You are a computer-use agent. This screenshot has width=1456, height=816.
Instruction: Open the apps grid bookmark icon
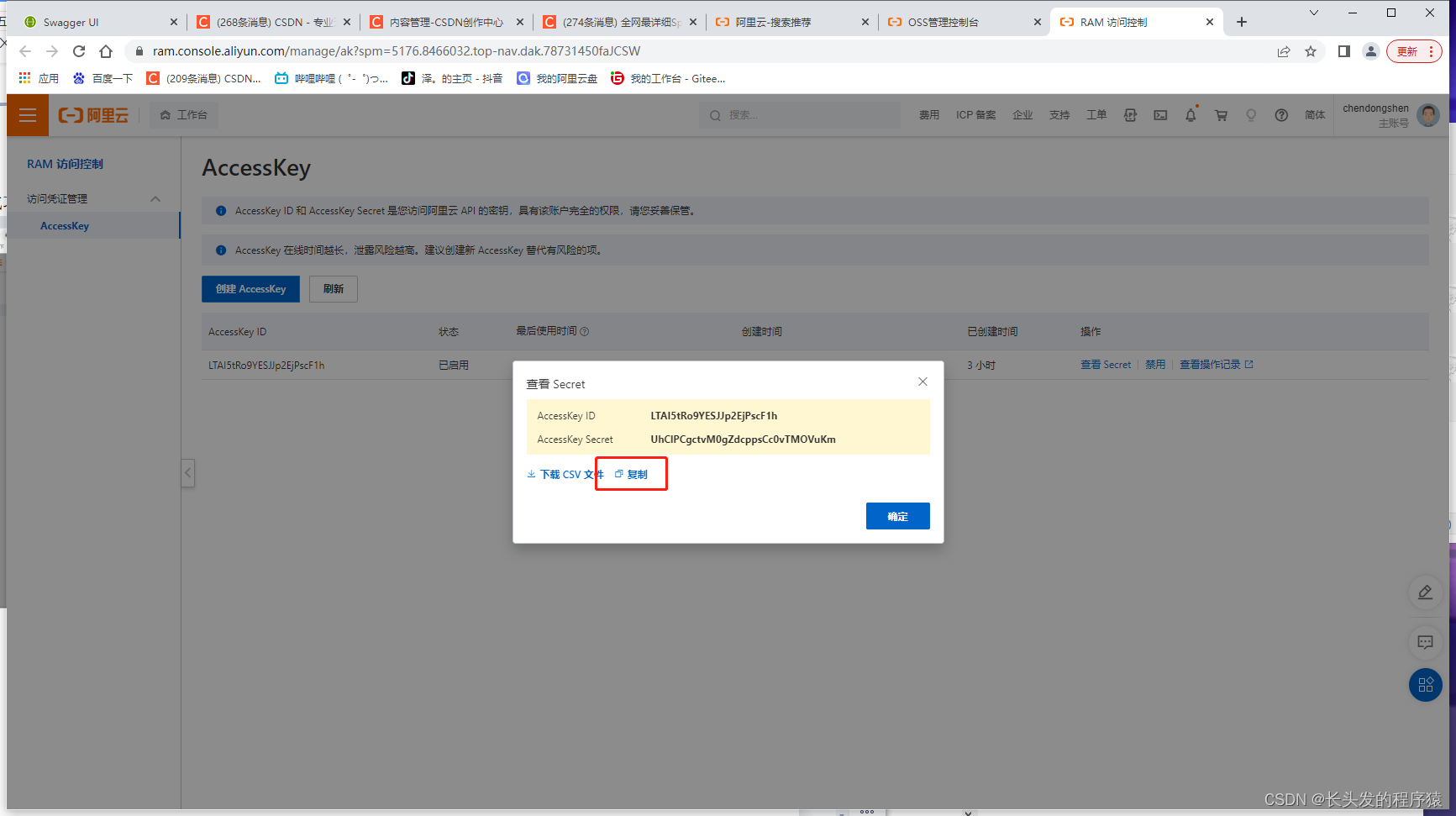(25, 78)
